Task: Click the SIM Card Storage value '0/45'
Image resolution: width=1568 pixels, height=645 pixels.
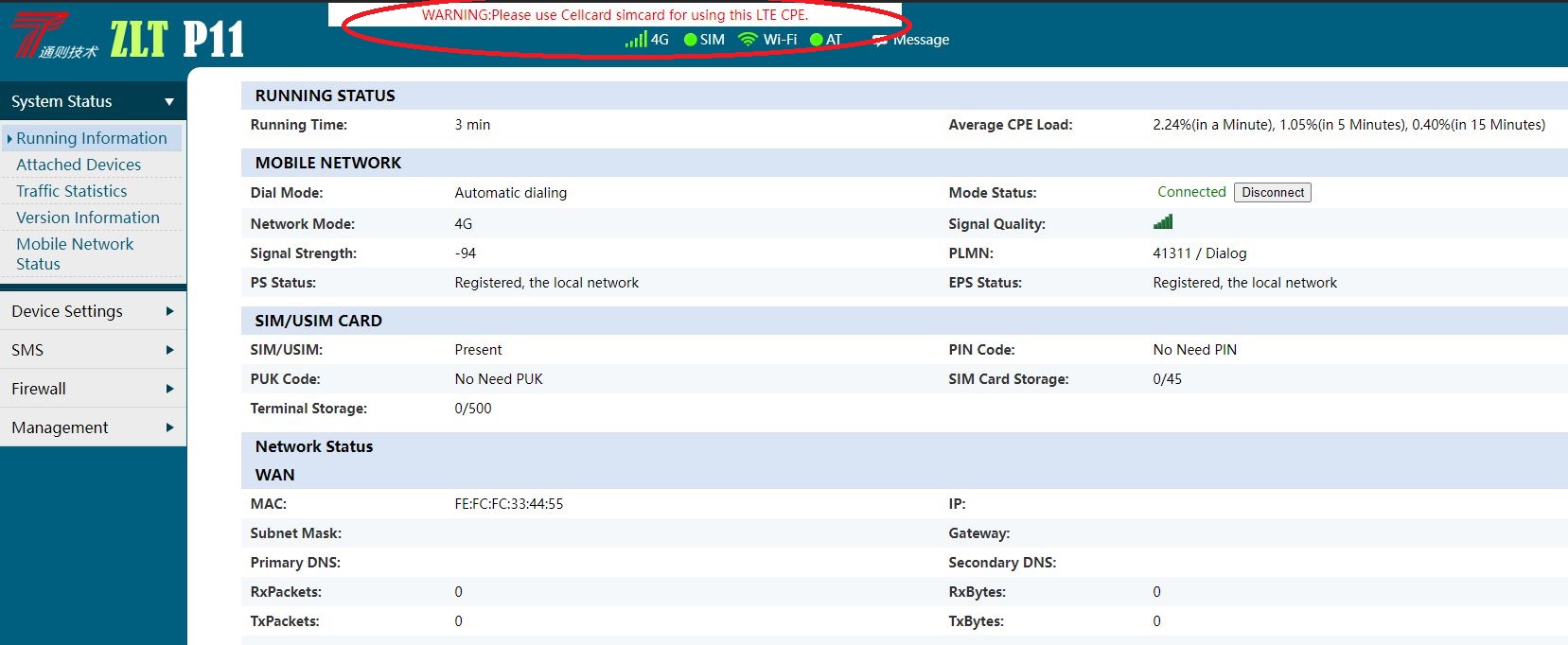Action: click(x=1167, y=379)
